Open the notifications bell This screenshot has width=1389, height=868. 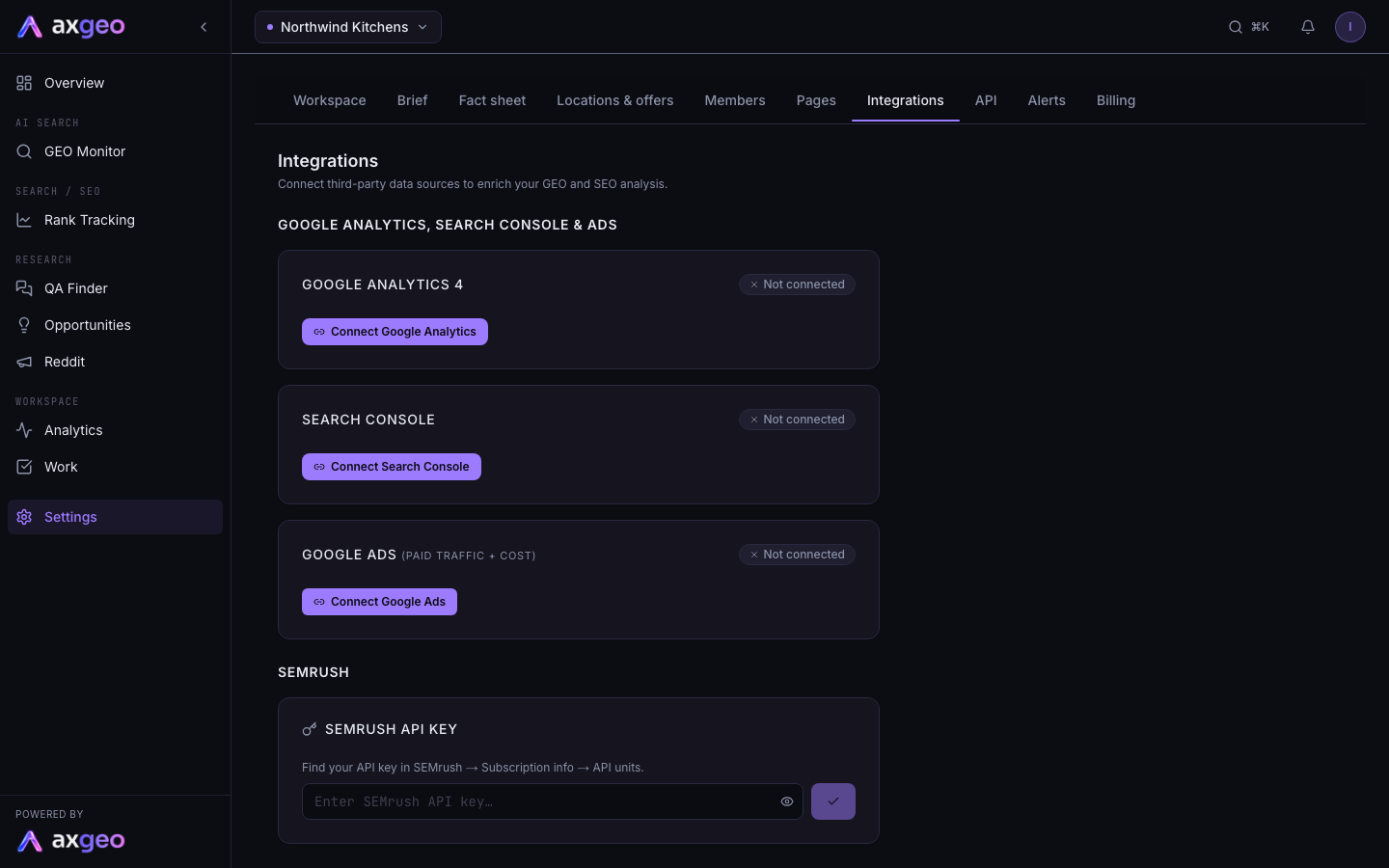(1308, 27)
